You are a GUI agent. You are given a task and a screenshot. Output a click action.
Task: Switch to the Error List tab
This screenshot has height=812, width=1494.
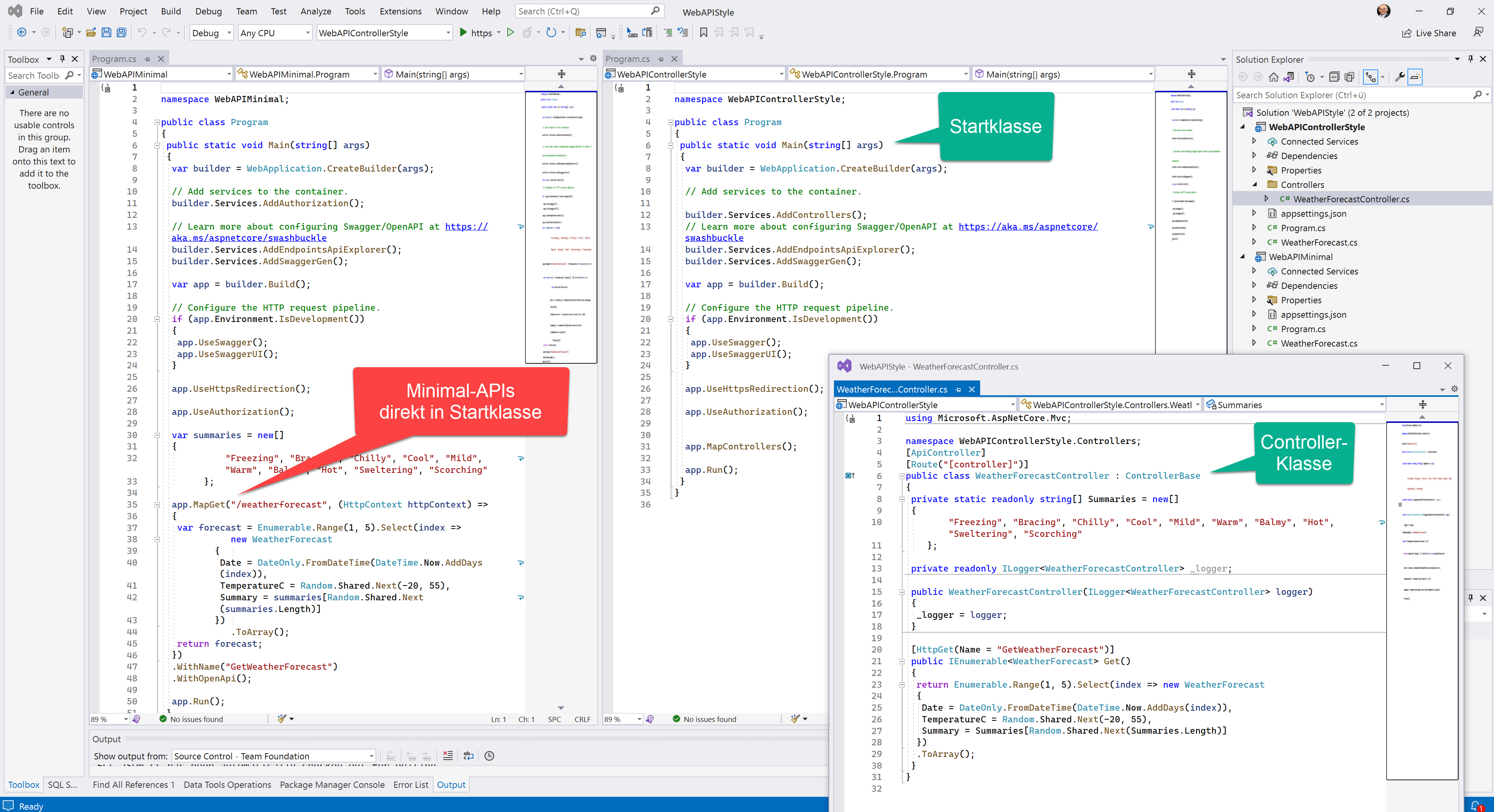pos(410,785)
